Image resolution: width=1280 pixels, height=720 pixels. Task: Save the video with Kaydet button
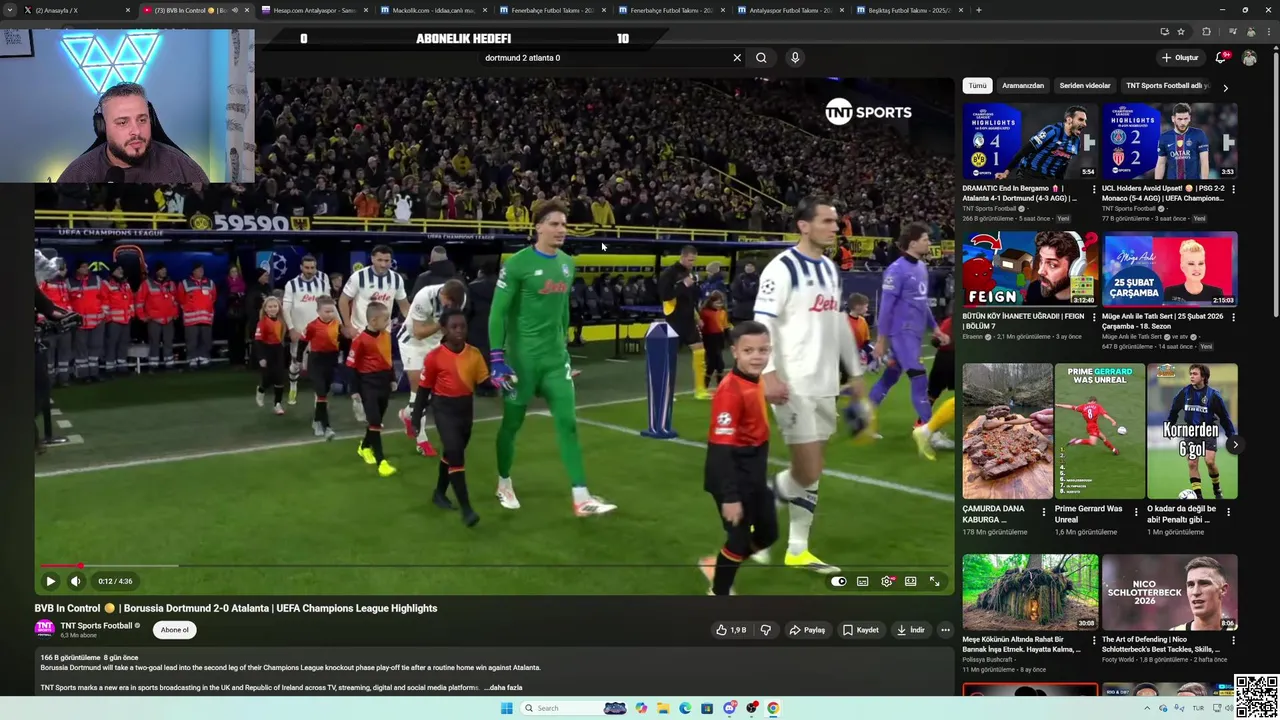[x=860, y=630]
